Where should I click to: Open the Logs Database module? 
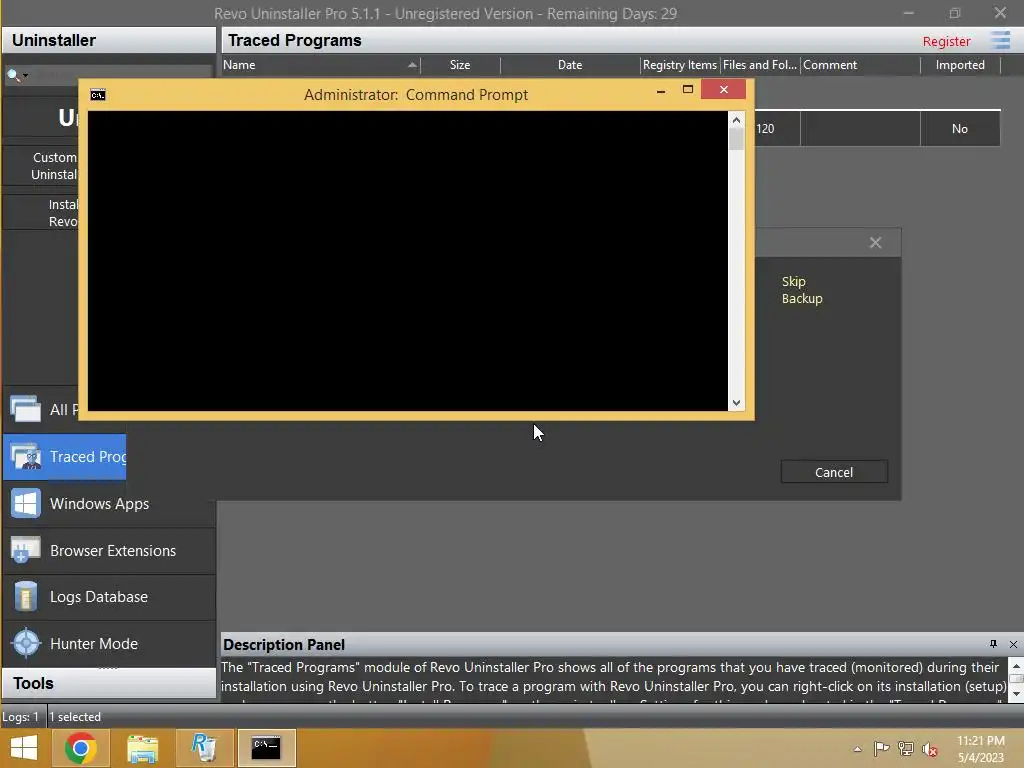click(x=109, y=597)
